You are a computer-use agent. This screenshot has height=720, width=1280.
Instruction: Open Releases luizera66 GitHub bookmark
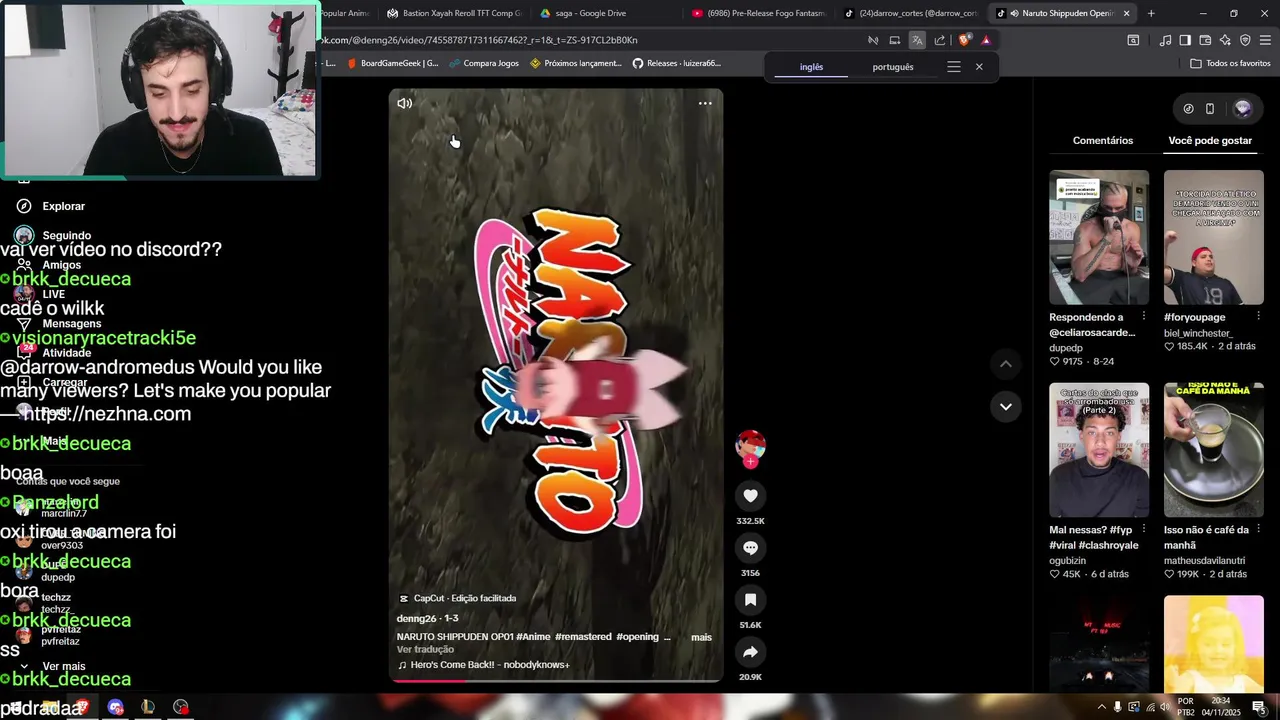(x=677, y=63)
